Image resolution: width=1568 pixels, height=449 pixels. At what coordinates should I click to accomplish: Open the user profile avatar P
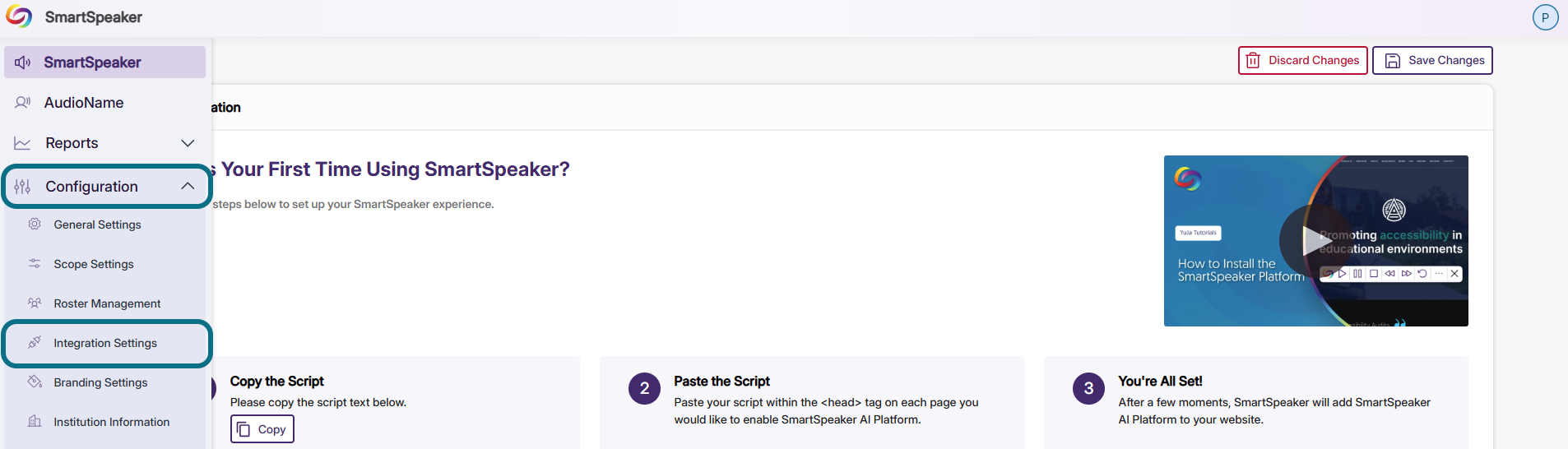click(x=1545, y=17)
